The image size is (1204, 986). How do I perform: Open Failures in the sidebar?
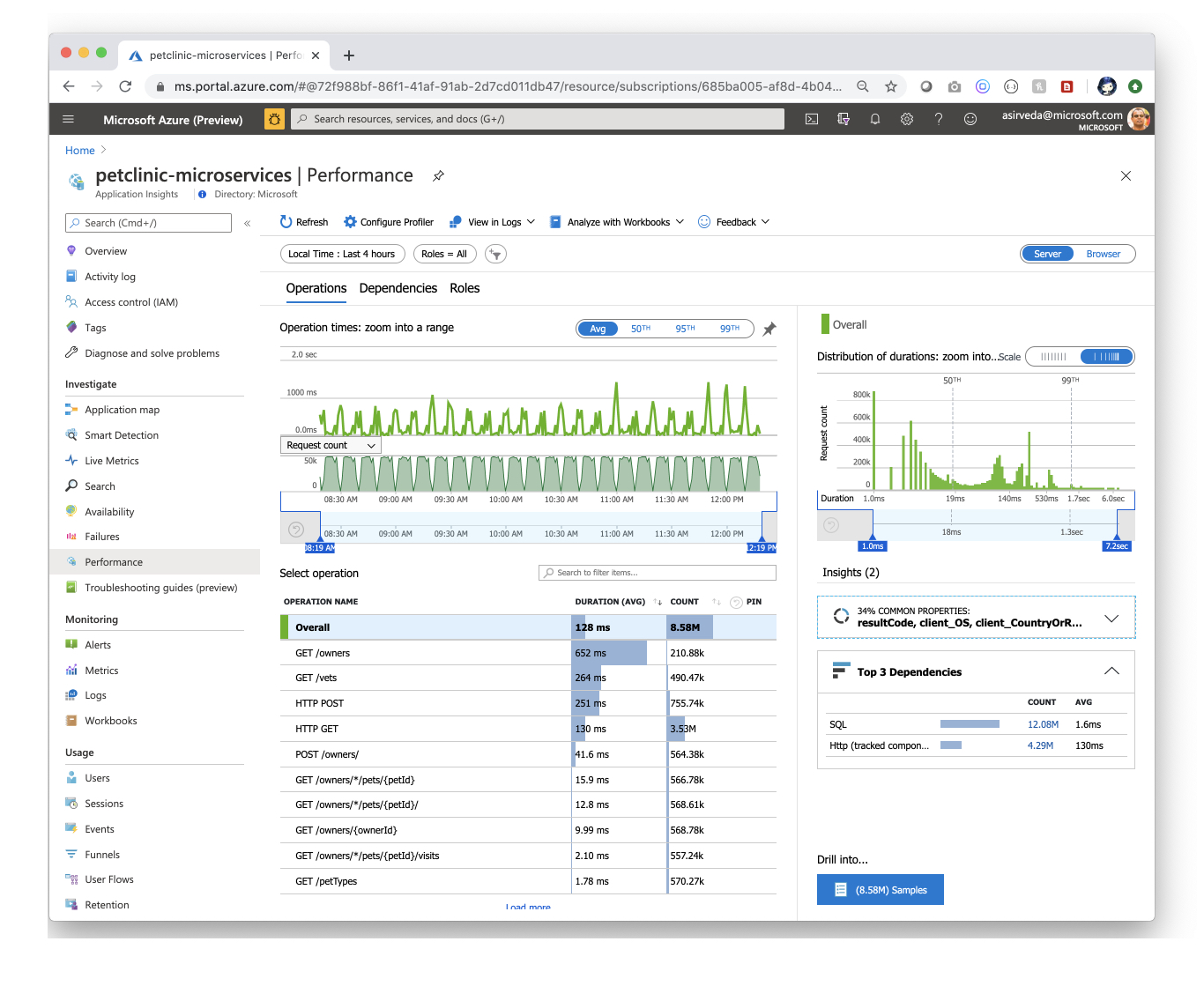pyautogui.click(x=101, y=537)
